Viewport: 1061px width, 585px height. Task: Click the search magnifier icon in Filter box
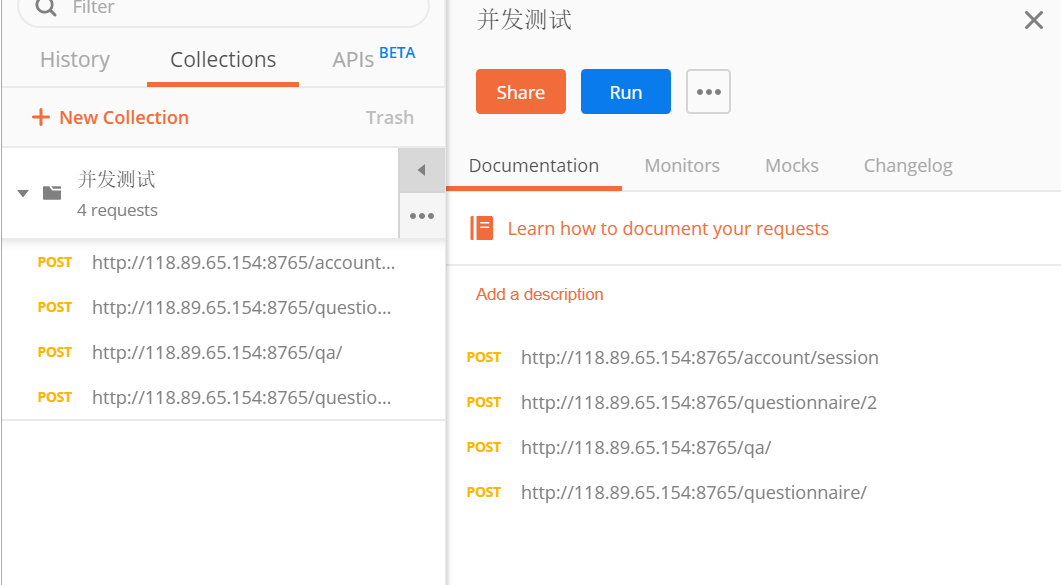[46, 7]
